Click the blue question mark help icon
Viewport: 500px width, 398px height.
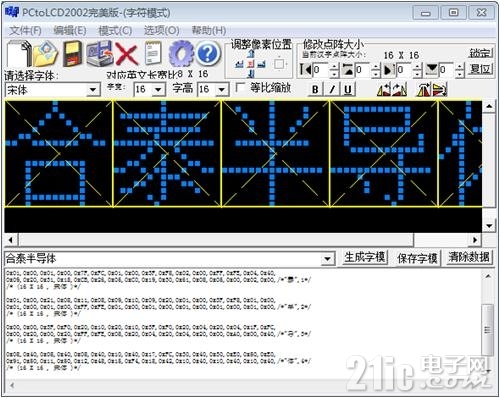[208, 53]
